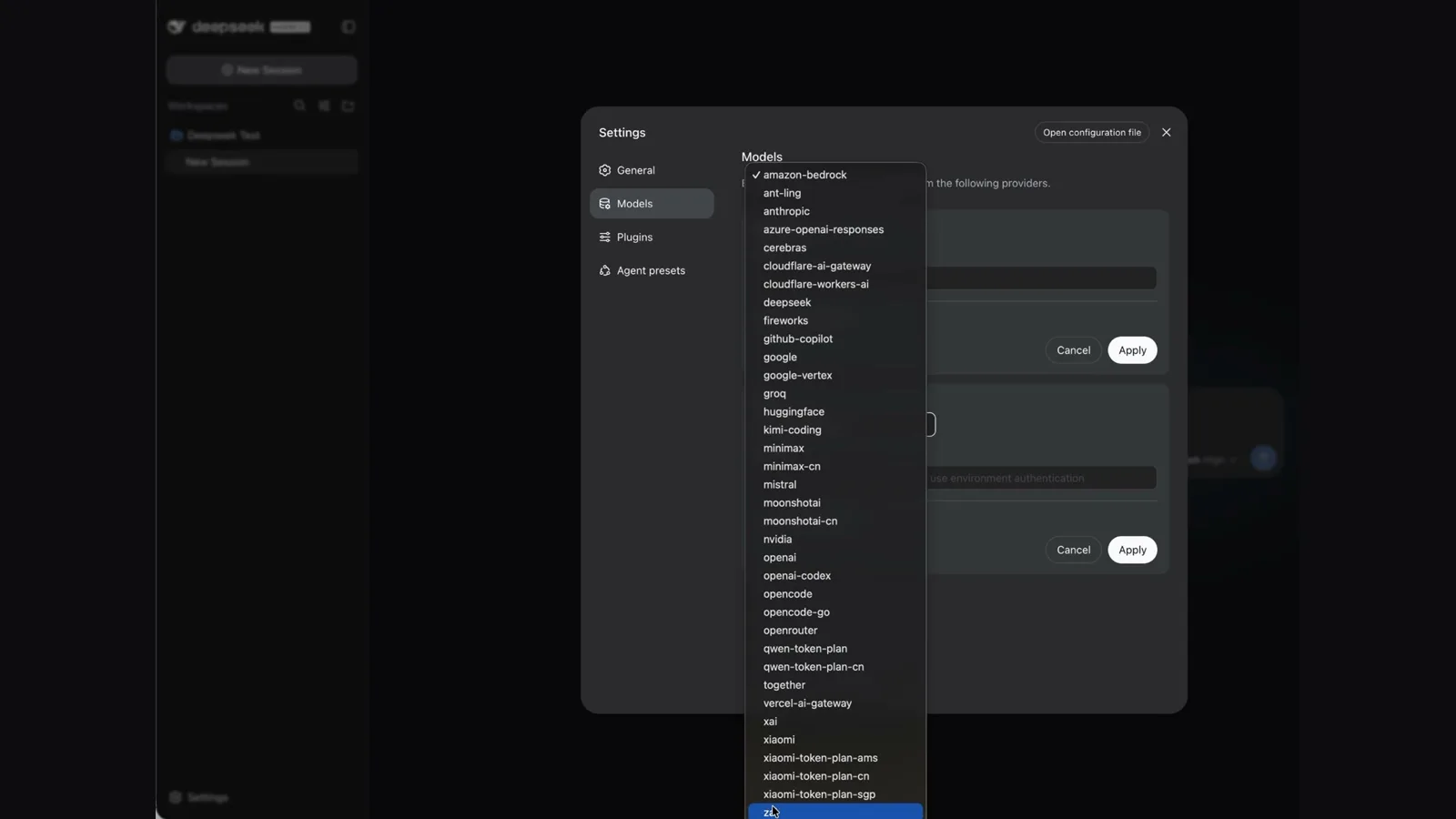Choose cerebras from the list
1456x819 pixels.
click(x=835, y=248)
